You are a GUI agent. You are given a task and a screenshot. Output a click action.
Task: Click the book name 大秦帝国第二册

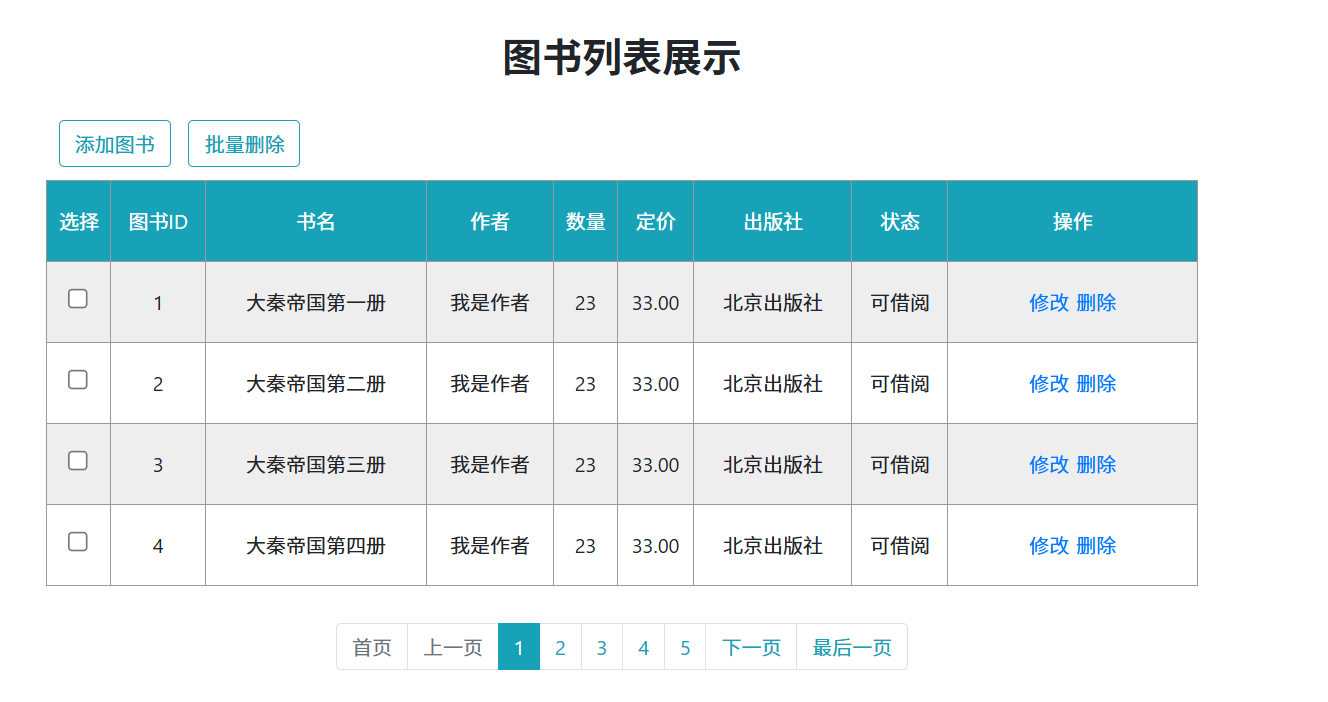click(316, 384)
